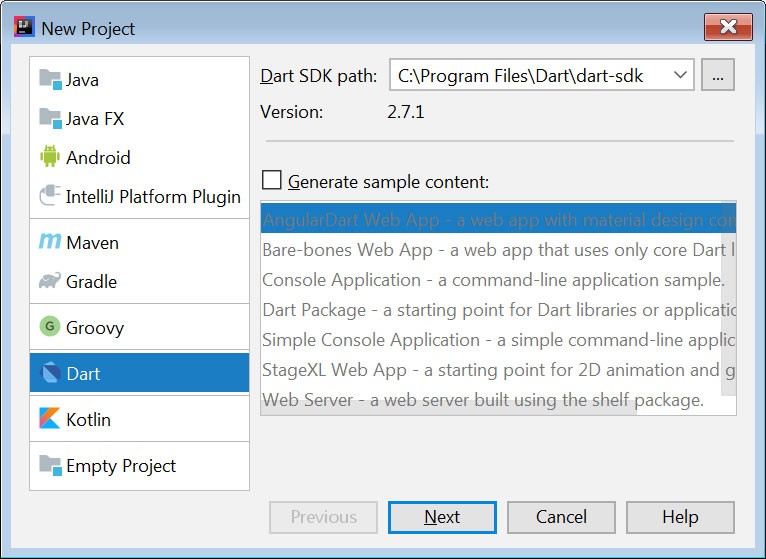This screenshot has height=559, width=766.
Task: Choose the IntelliJ Platform Plugin icon
Action: tap(50, 197)
